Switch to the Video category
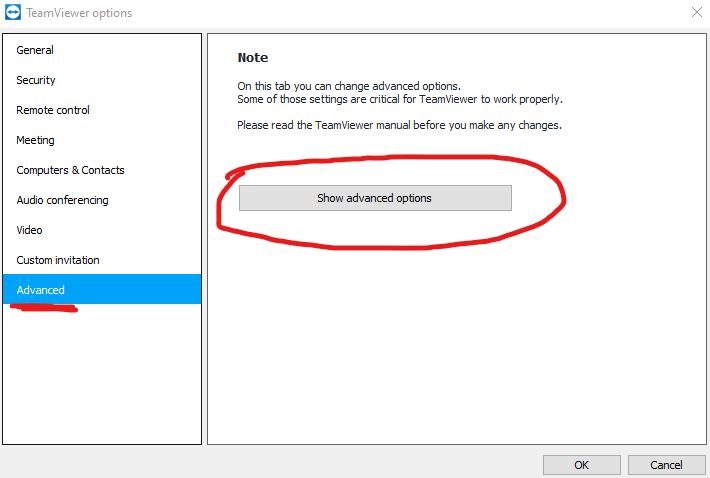 pyautogui.click(x=102, y=230)
